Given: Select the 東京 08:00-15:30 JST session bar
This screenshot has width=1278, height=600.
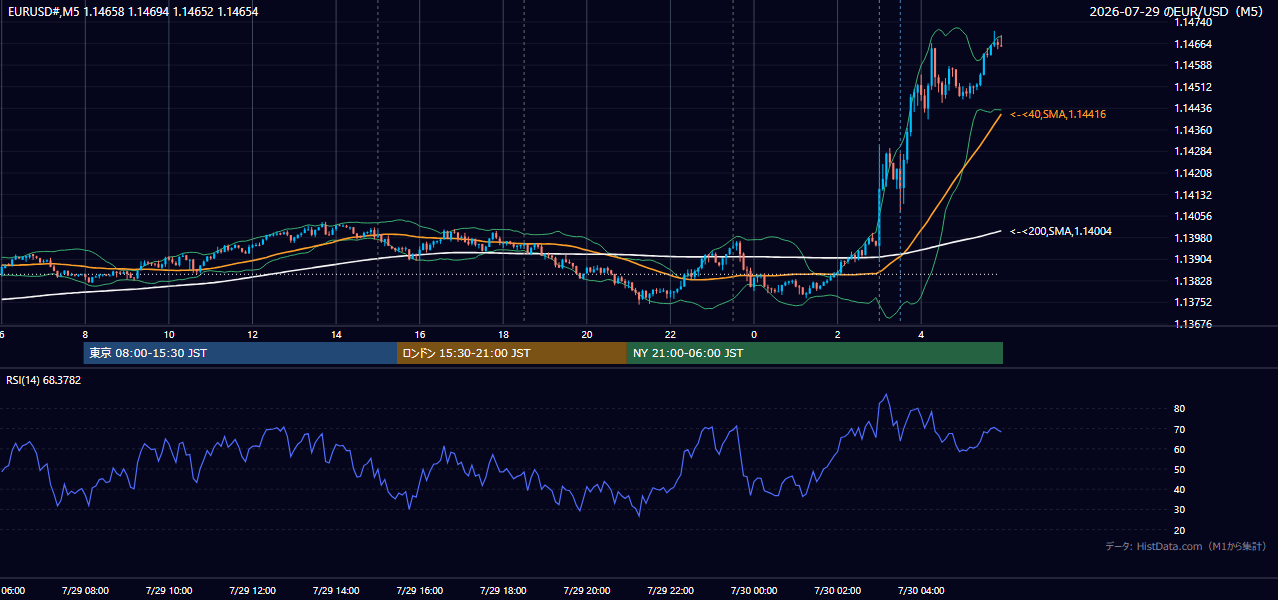Looking at the screenshot, I should [240, 353].
